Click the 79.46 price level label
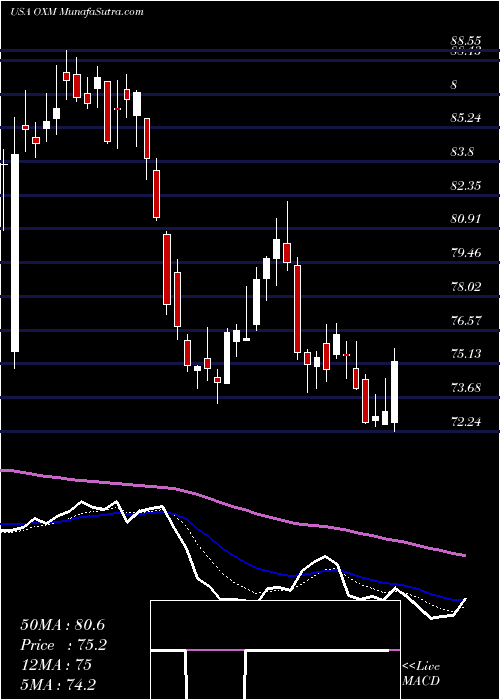Image resolution: width=500 pixels, height=700 pixels. click(466, 253)
